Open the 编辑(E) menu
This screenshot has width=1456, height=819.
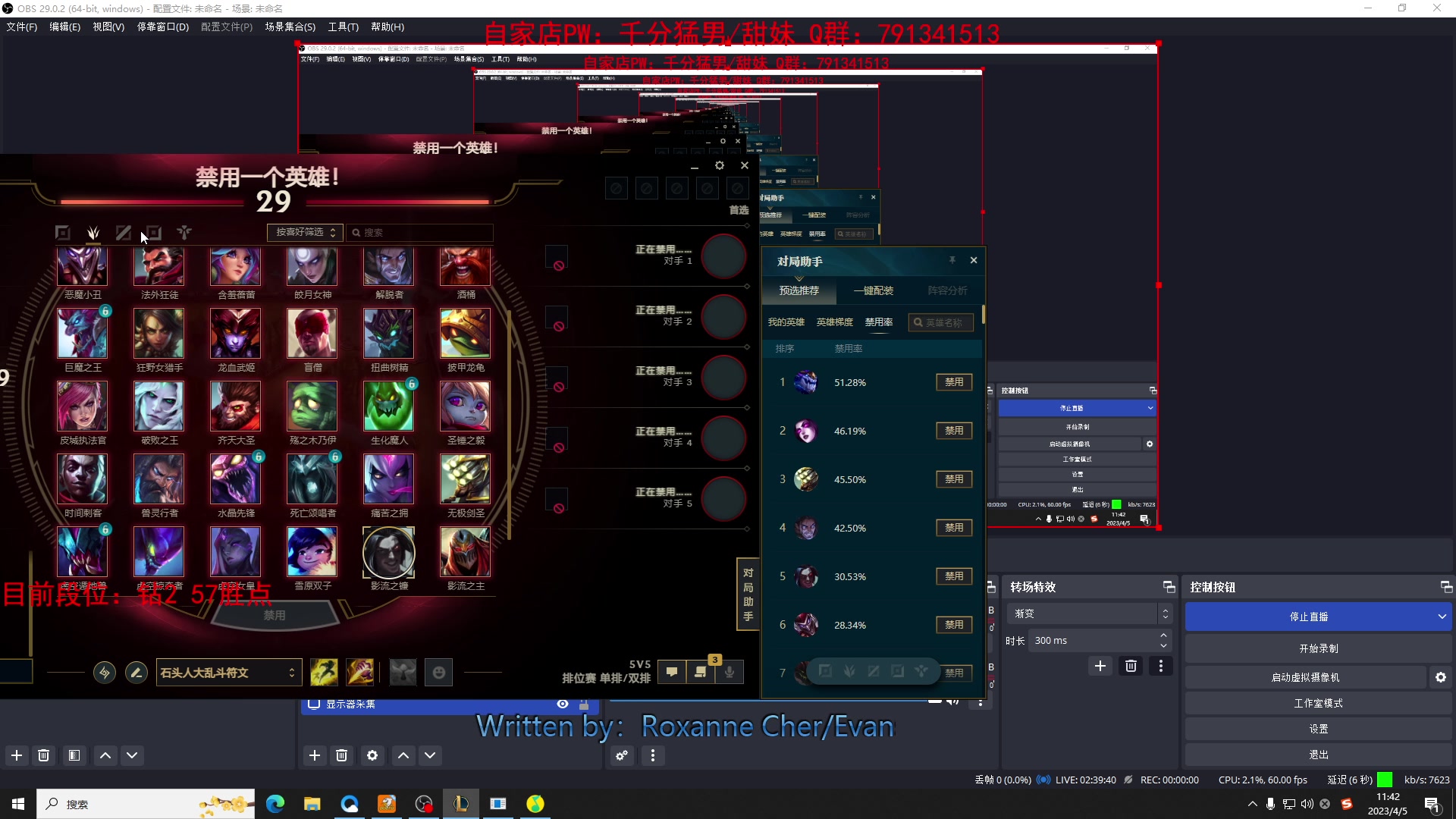(64, 27)
